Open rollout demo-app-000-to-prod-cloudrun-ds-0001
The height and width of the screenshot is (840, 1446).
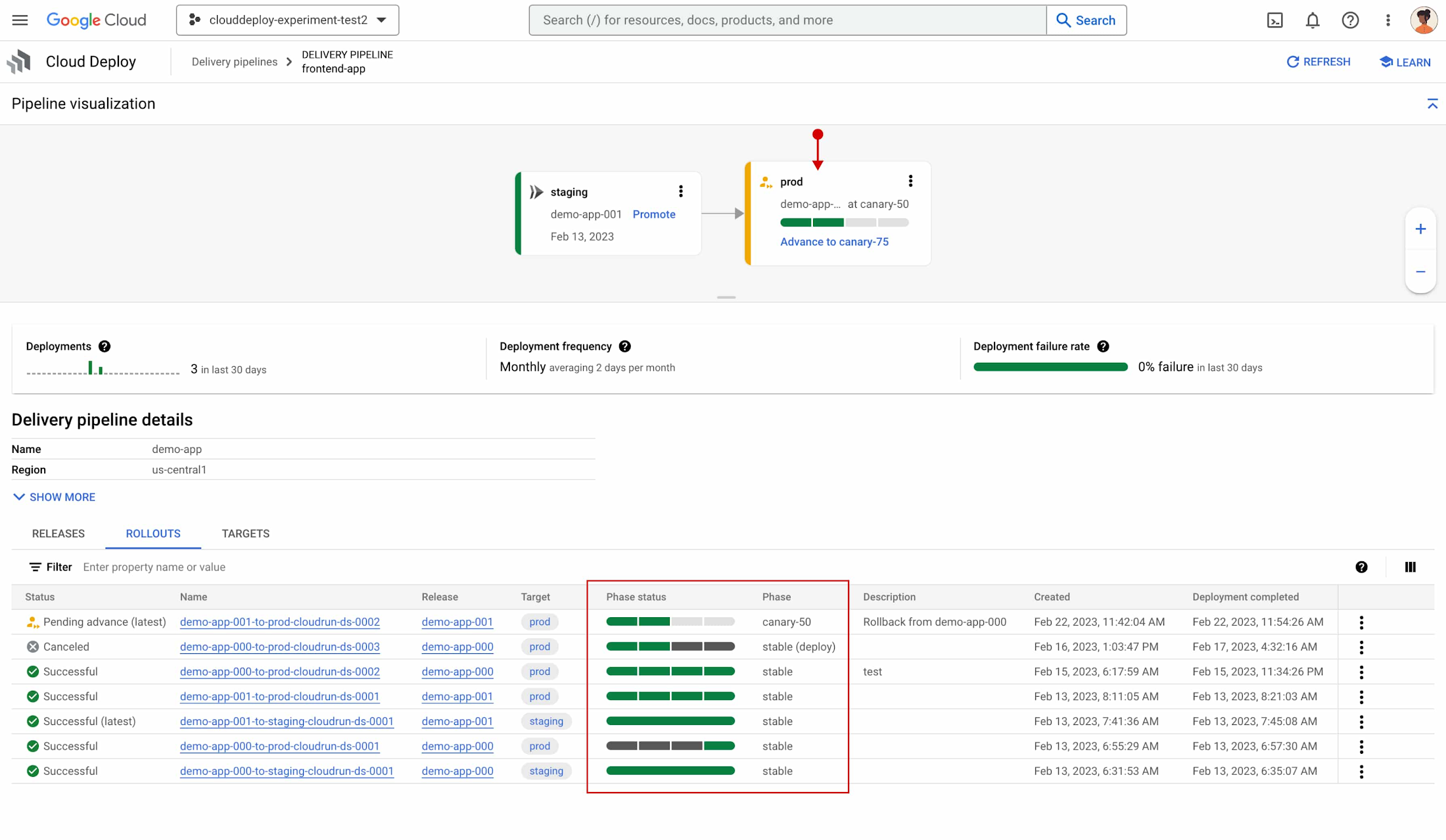279,746
